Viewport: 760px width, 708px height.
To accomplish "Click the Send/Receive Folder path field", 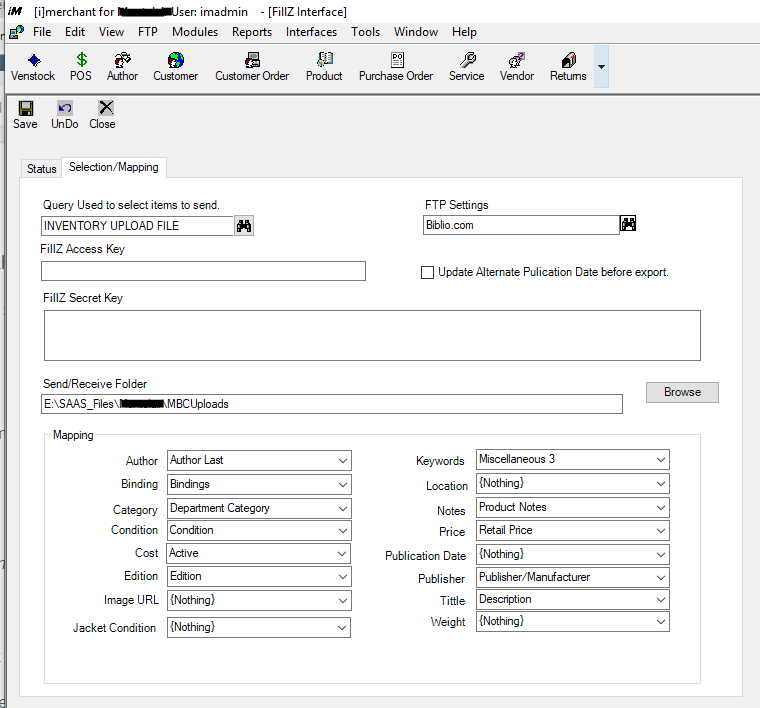I will [332, 404].
